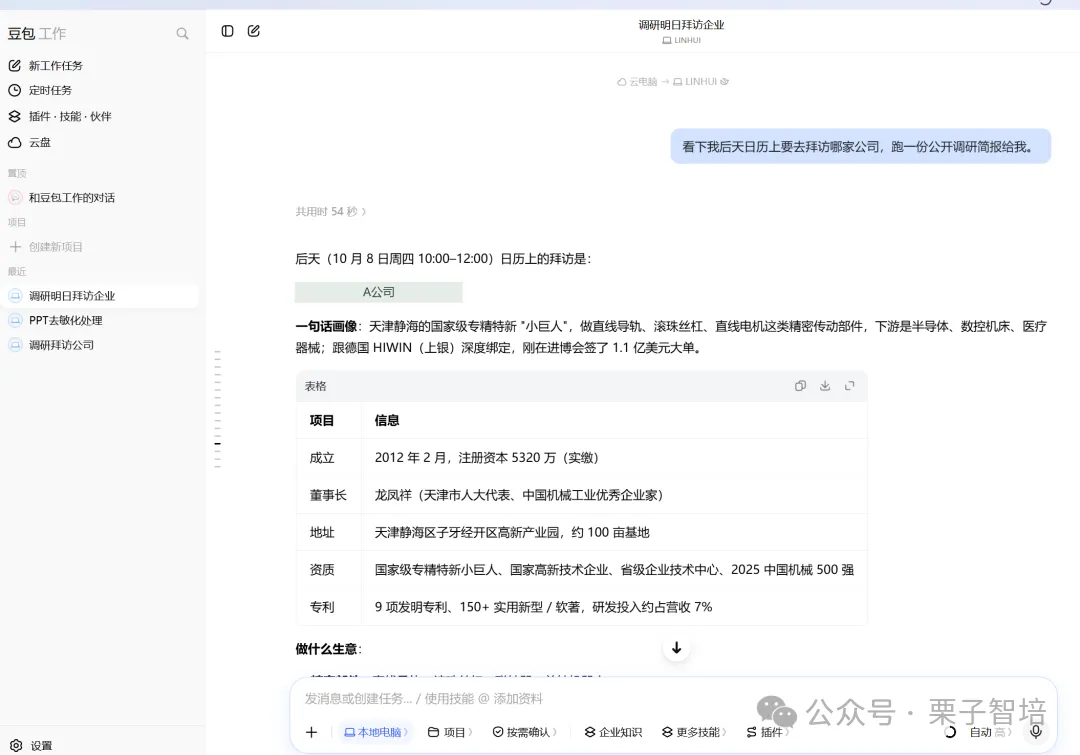Image resolution: width=1080 pixels, height=755 pixels.
Task: Open 云盘 cloud drive
Action: click(30, 143)
